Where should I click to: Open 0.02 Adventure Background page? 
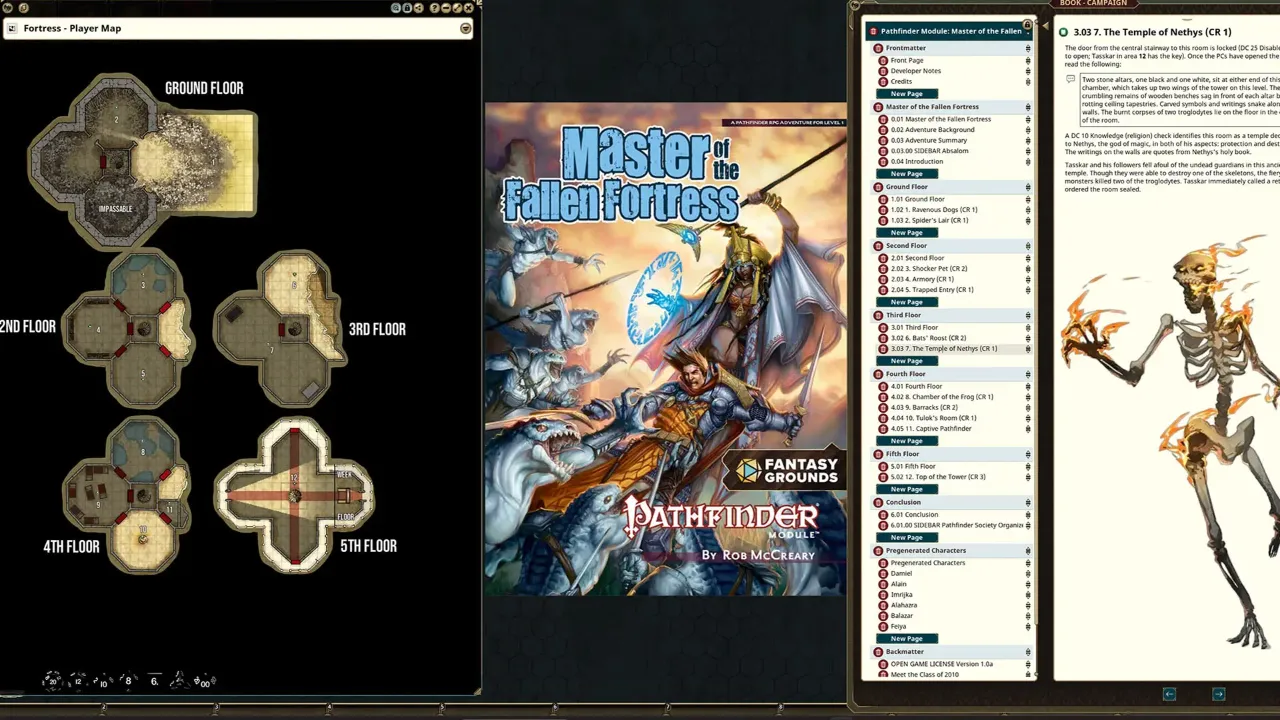click(932, 130)
